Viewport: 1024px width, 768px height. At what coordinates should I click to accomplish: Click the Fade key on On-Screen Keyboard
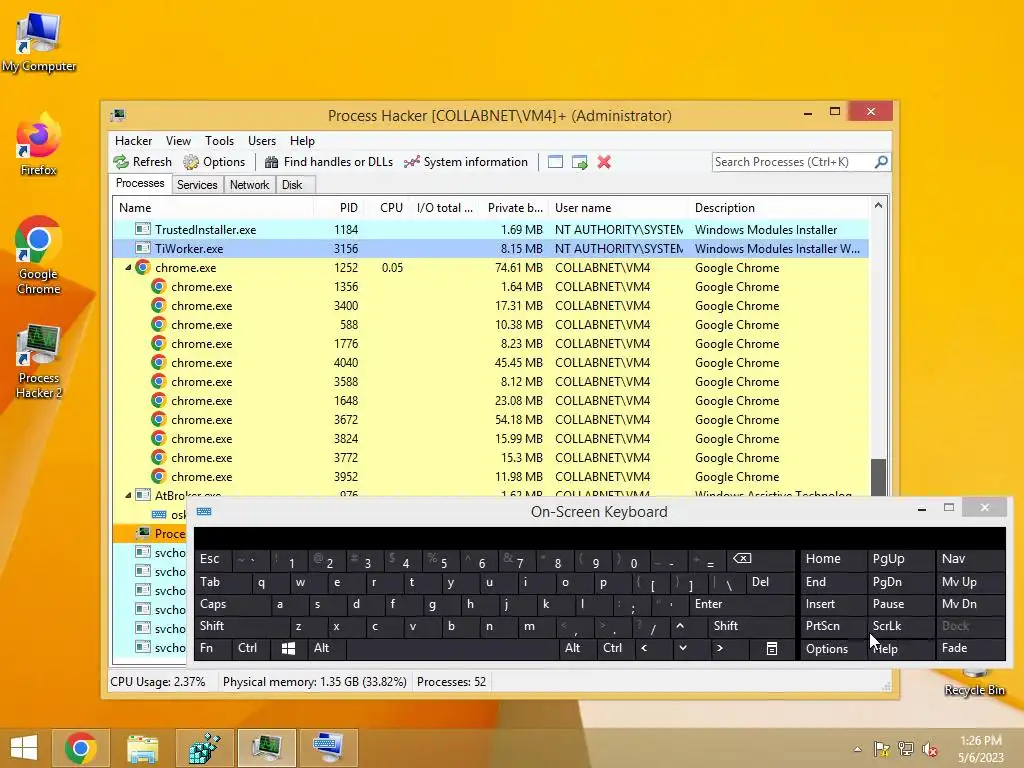(x=970, y=648)
